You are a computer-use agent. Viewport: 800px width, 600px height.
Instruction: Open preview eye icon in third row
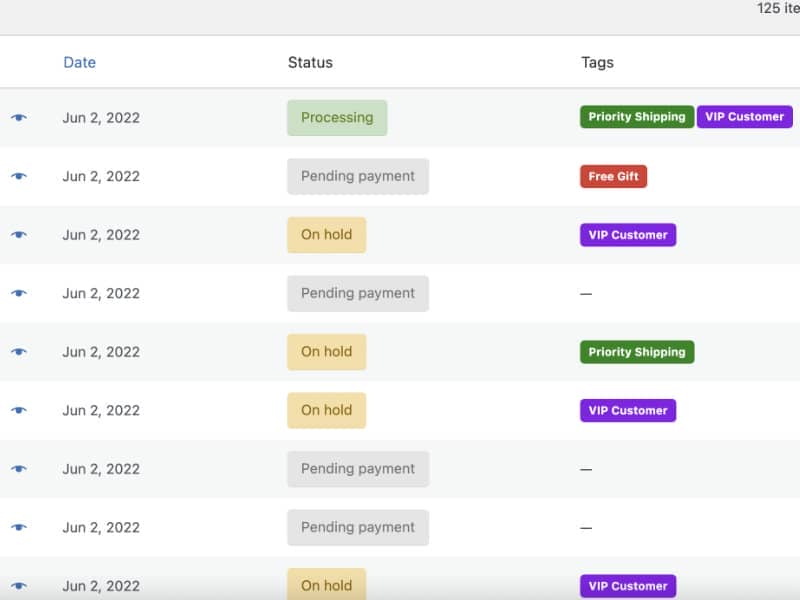click(19, 235)
